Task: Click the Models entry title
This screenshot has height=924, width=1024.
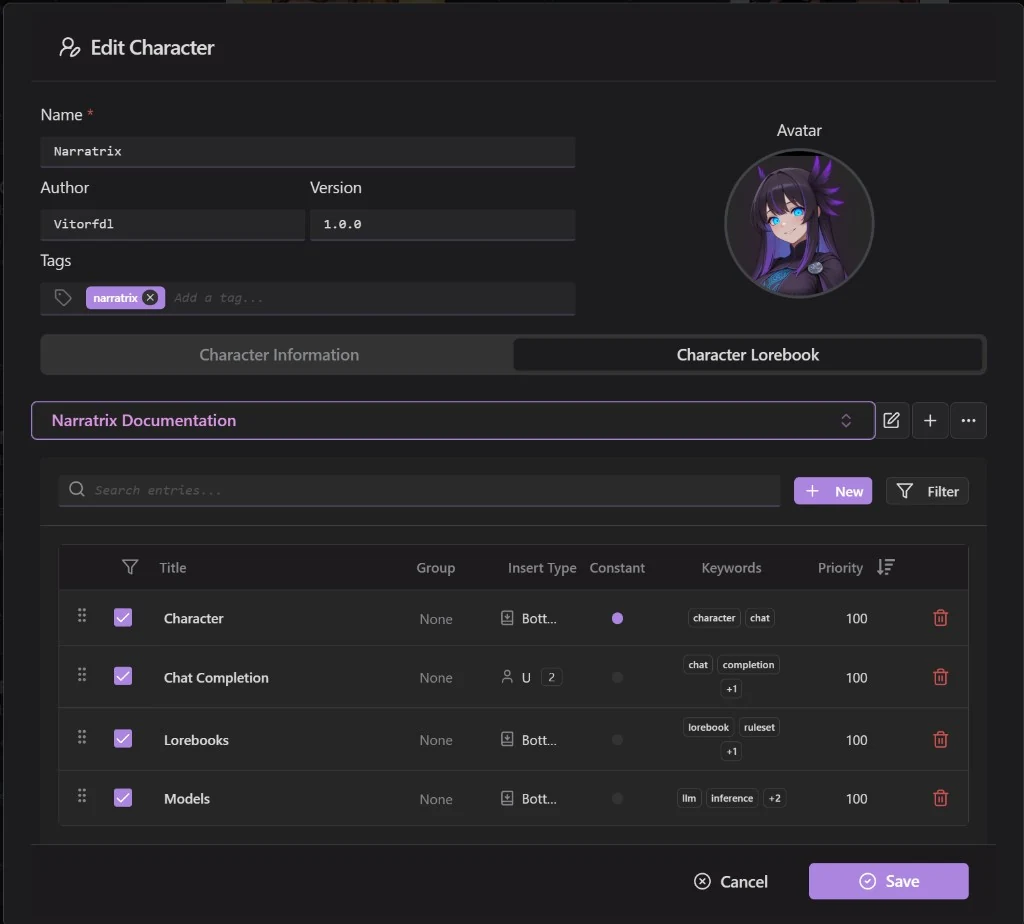Action: pos(186,799)
